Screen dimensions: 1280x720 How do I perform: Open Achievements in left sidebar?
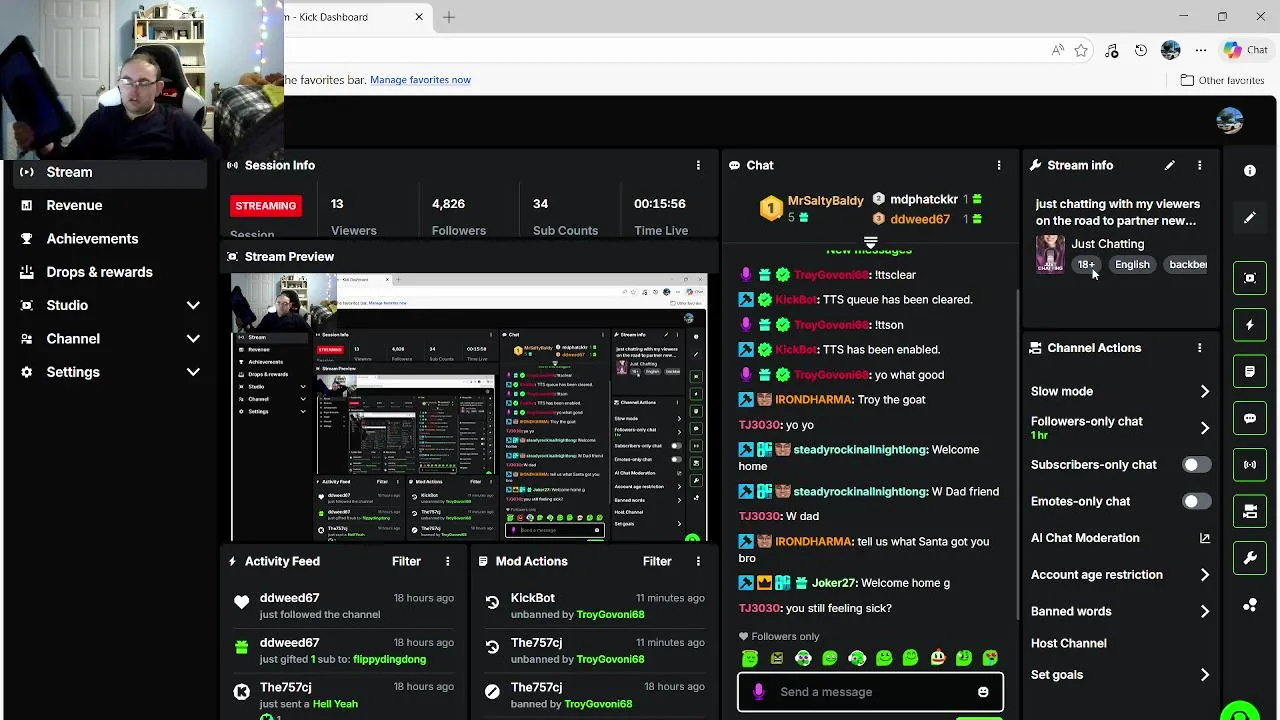(x=110, y=239)
